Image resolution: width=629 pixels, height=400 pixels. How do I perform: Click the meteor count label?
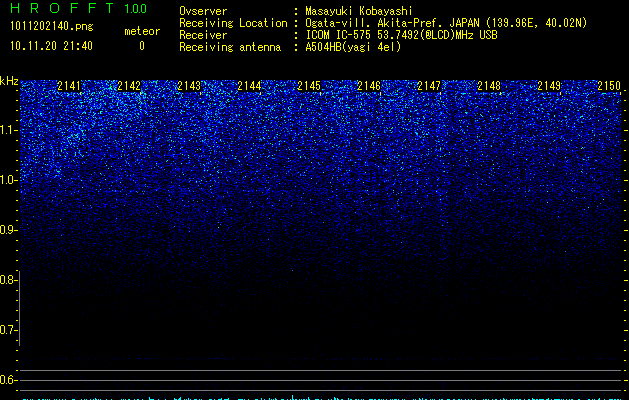[x=142, y=31]
